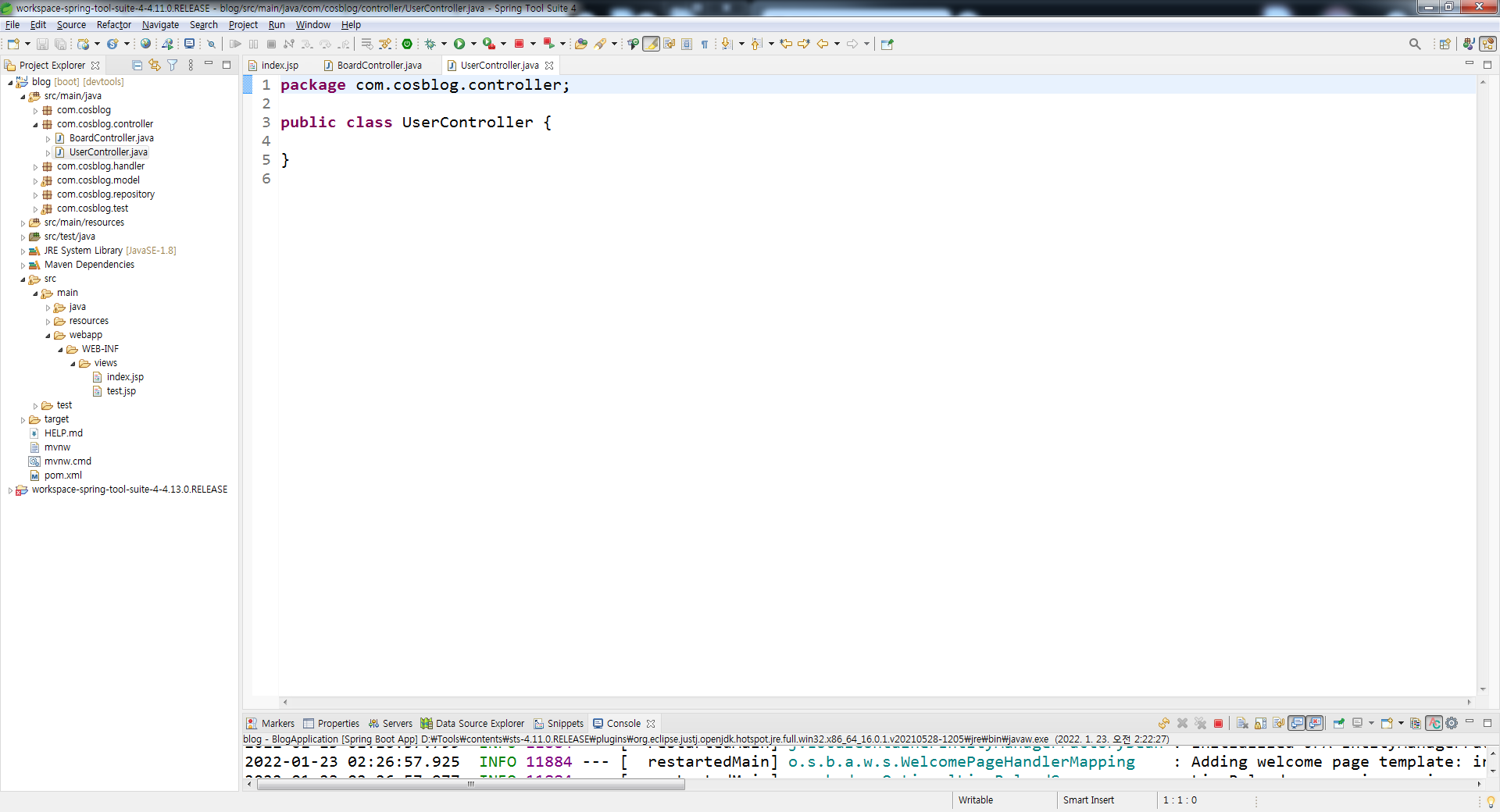Toggle Block Selection Mode toolbar button
Image resolution: width=1500 pixels, height=812 pixels.
pos(687,44)
